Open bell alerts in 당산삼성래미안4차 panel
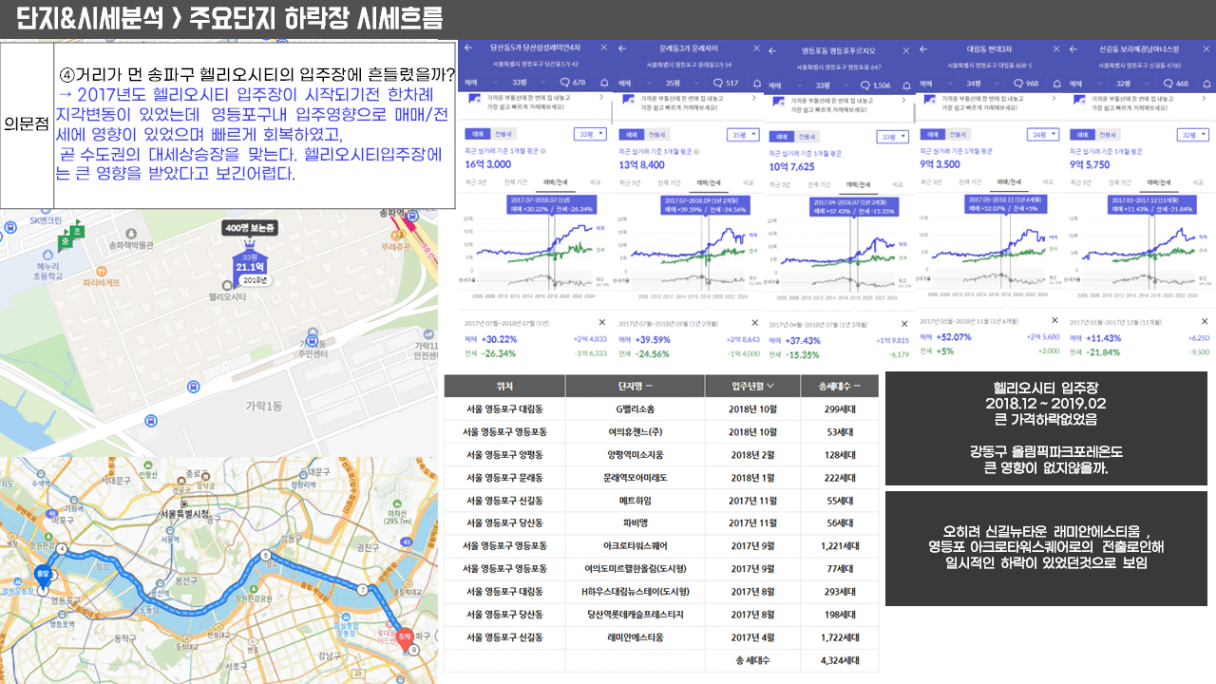Viewport: 1216px width, 684px height. [x=604, y=83]
